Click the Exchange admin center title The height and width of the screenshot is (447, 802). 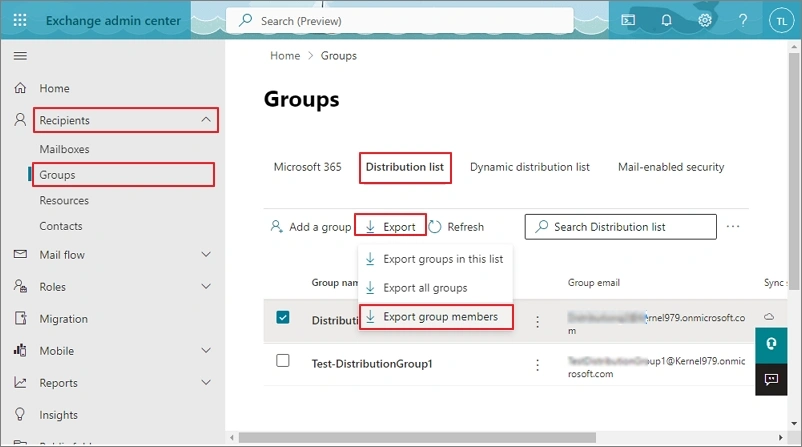click(113, 20)
